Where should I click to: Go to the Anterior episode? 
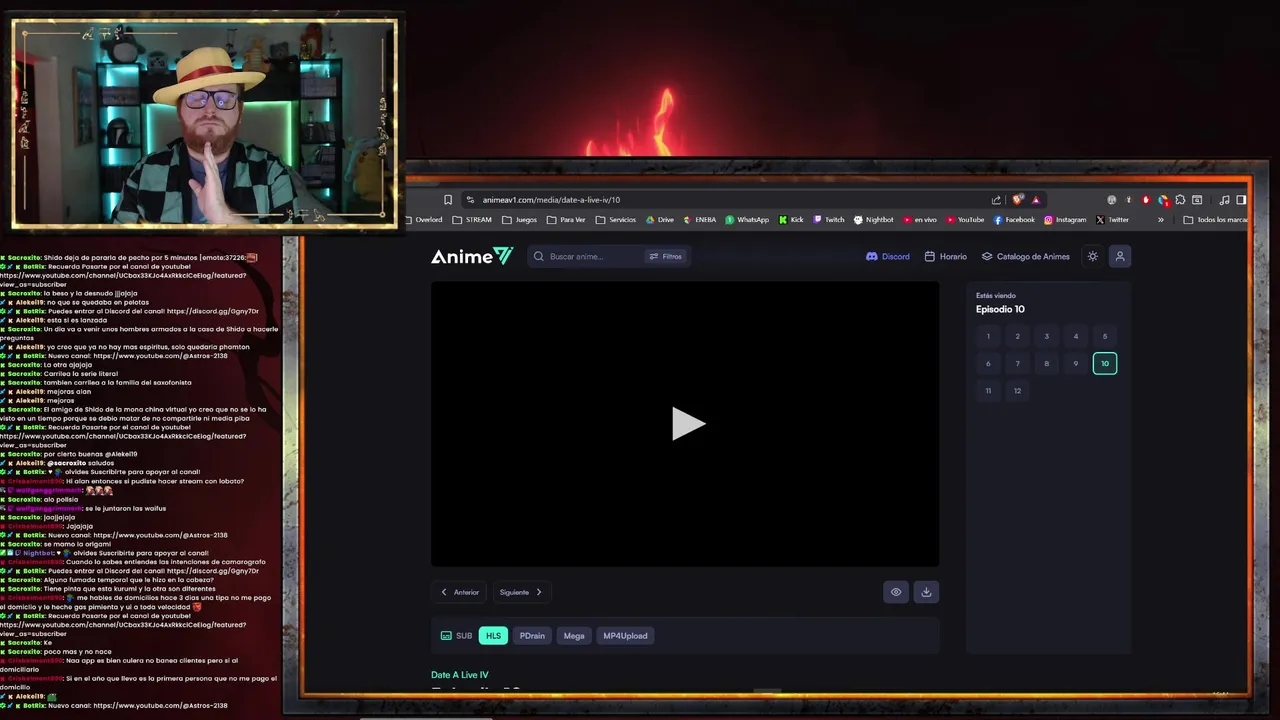460,592
